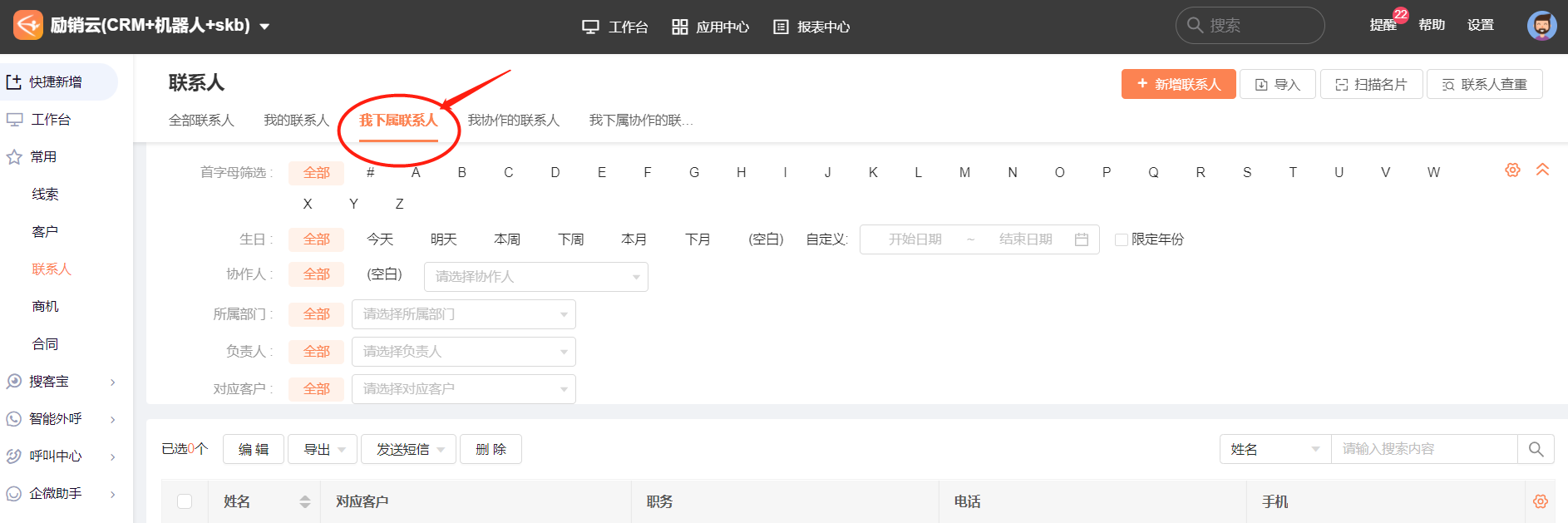Open the 发送短信 dropdown button

[408, 449]
